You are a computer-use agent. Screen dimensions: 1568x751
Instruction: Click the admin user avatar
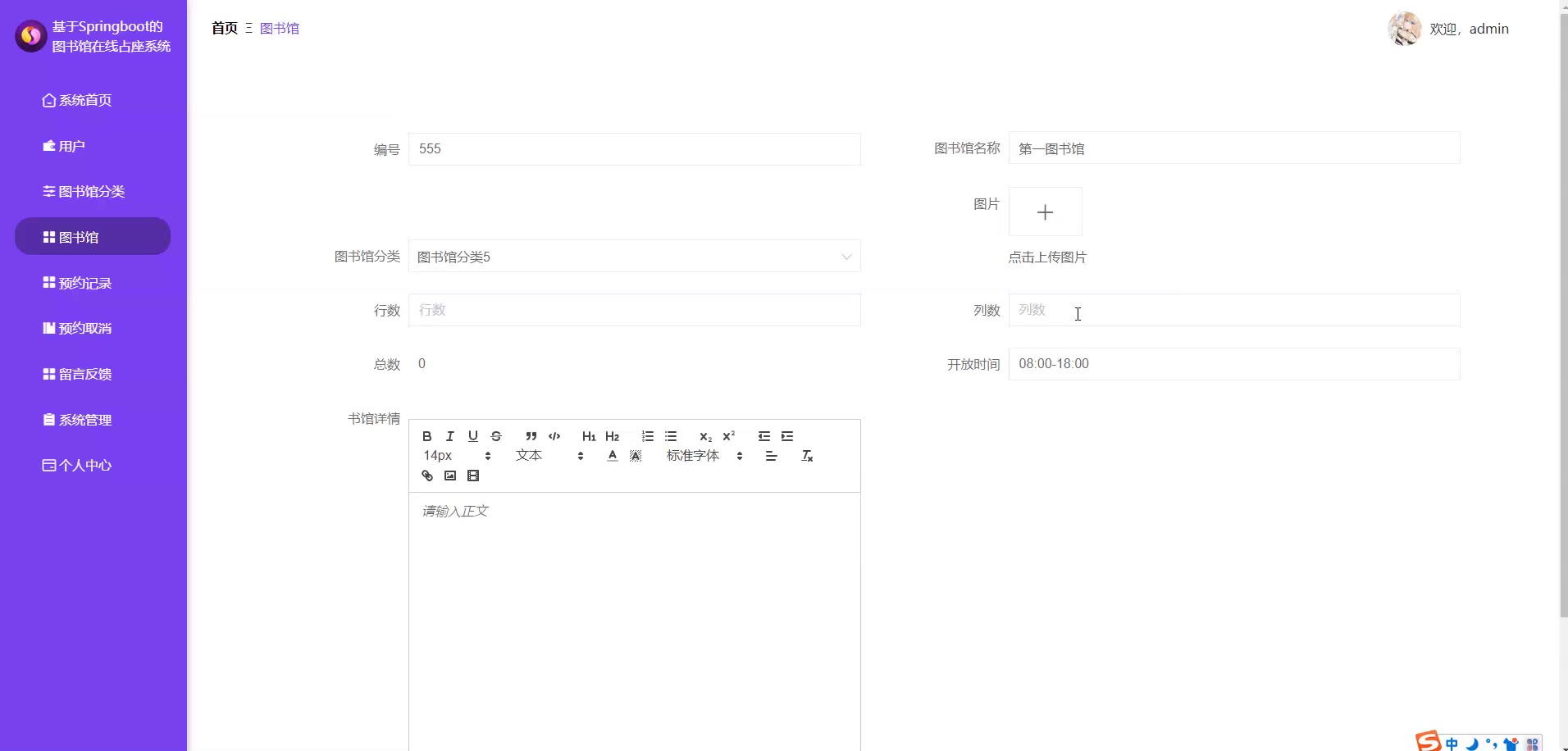pos(1405,29)
